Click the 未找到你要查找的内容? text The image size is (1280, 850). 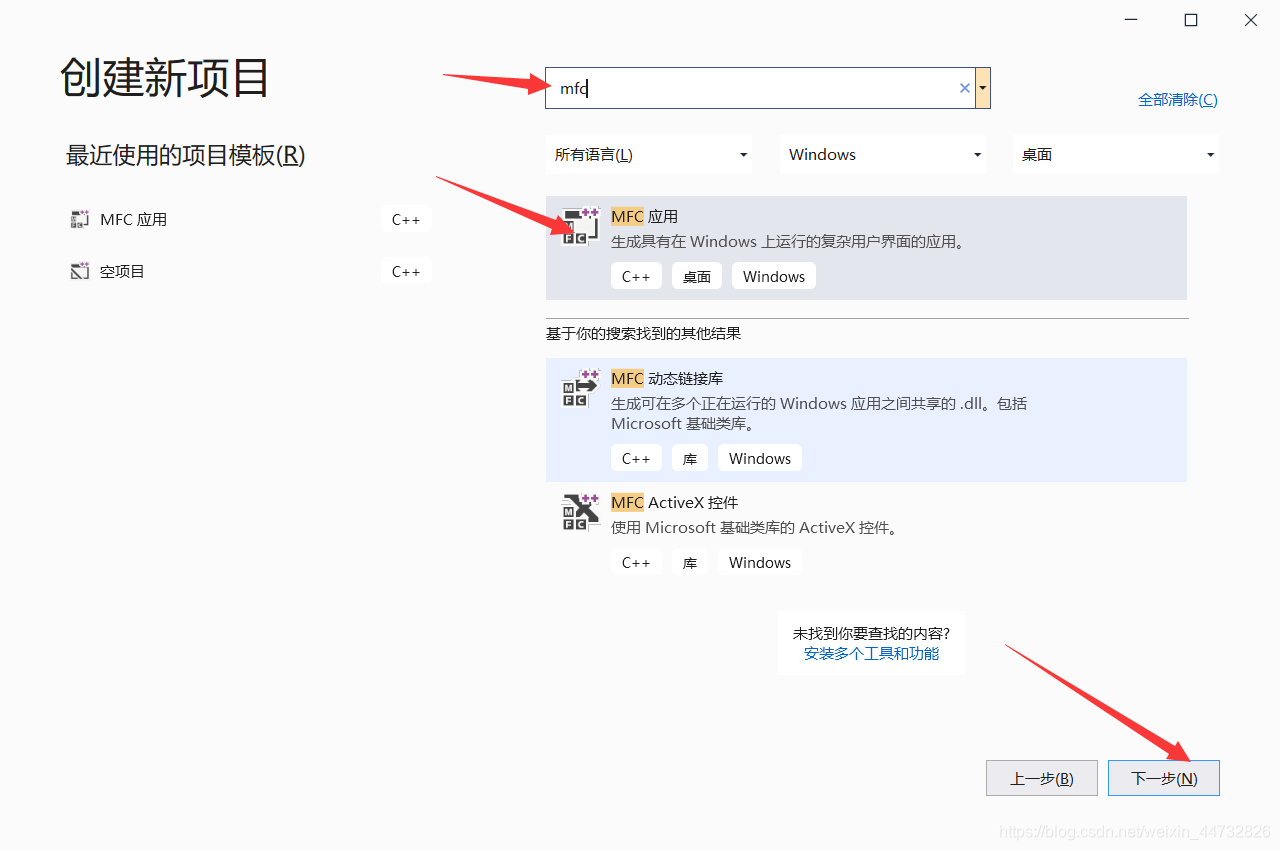[871, 633]
